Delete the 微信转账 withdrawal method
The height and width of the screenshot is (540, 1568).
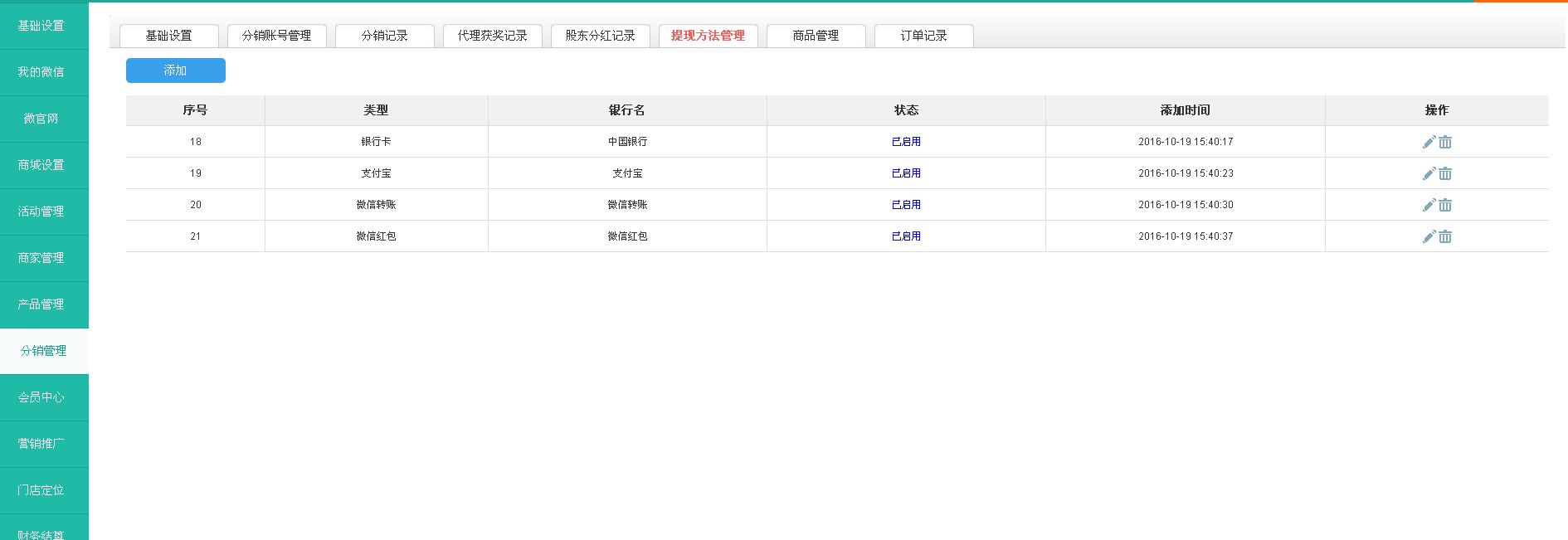[1445, 205]
